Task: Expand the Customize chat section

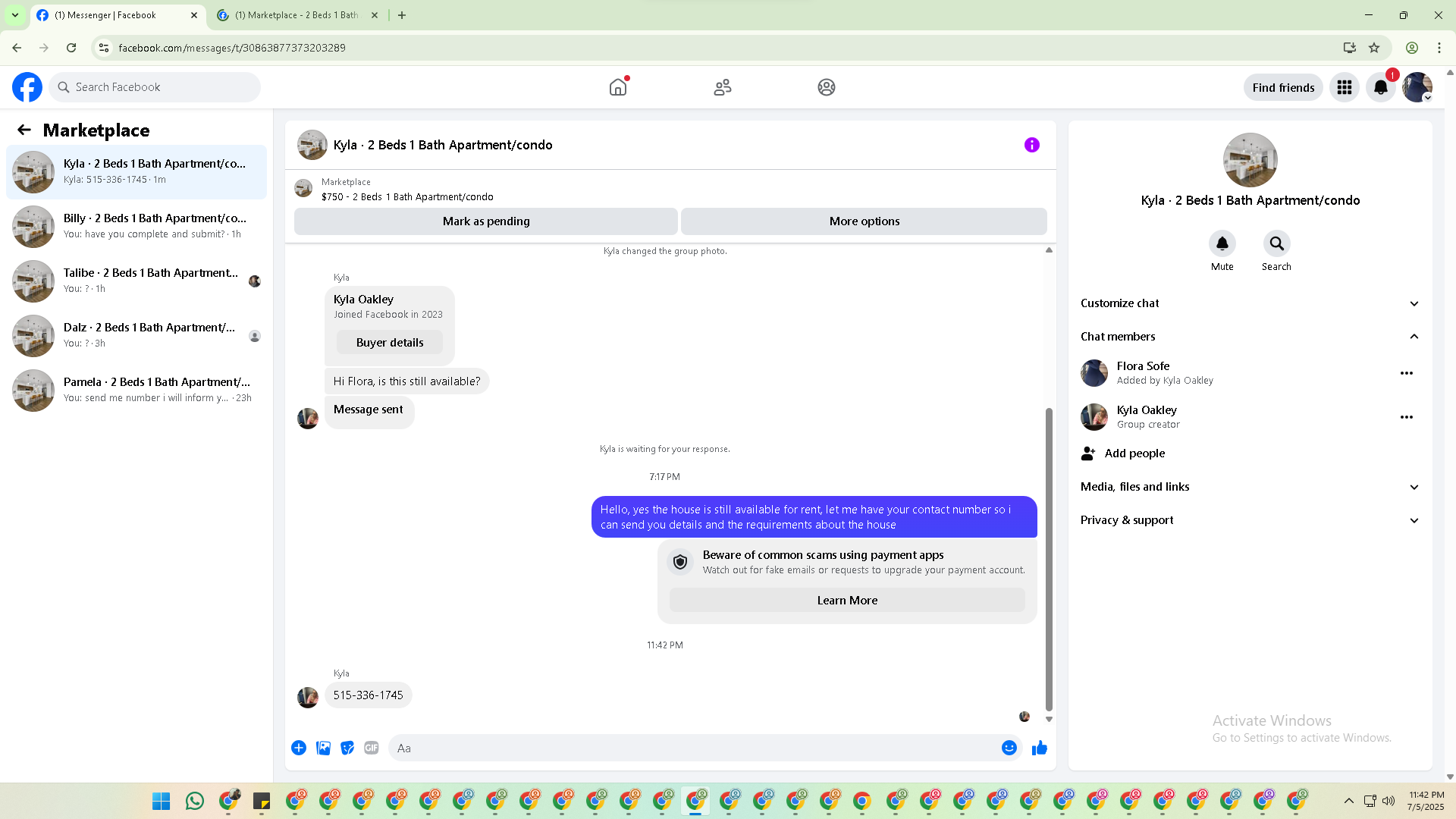Action: [x=1249, y=303]
